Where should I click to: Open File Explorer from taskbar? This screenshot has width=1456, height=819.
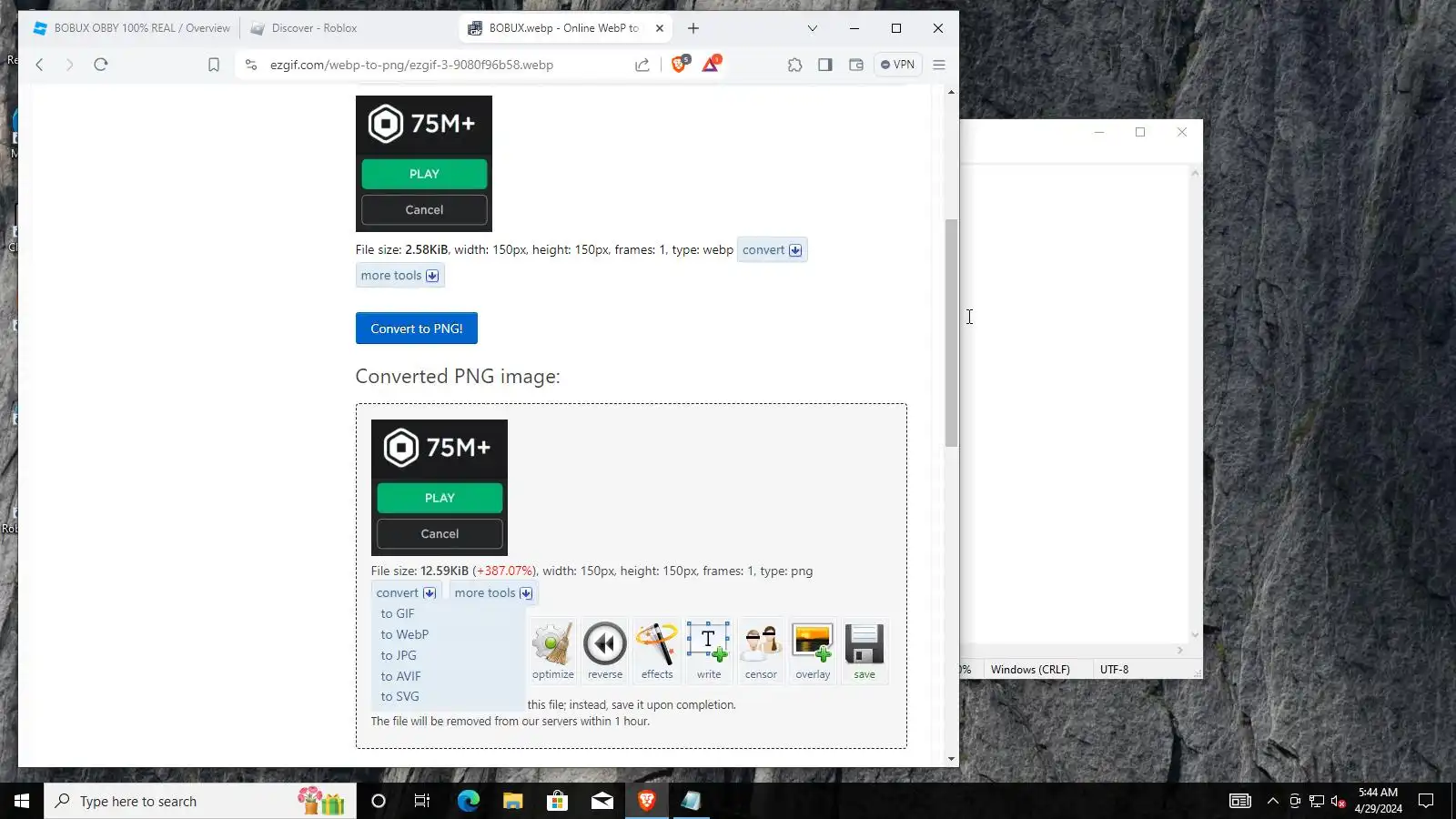(513, 801)
